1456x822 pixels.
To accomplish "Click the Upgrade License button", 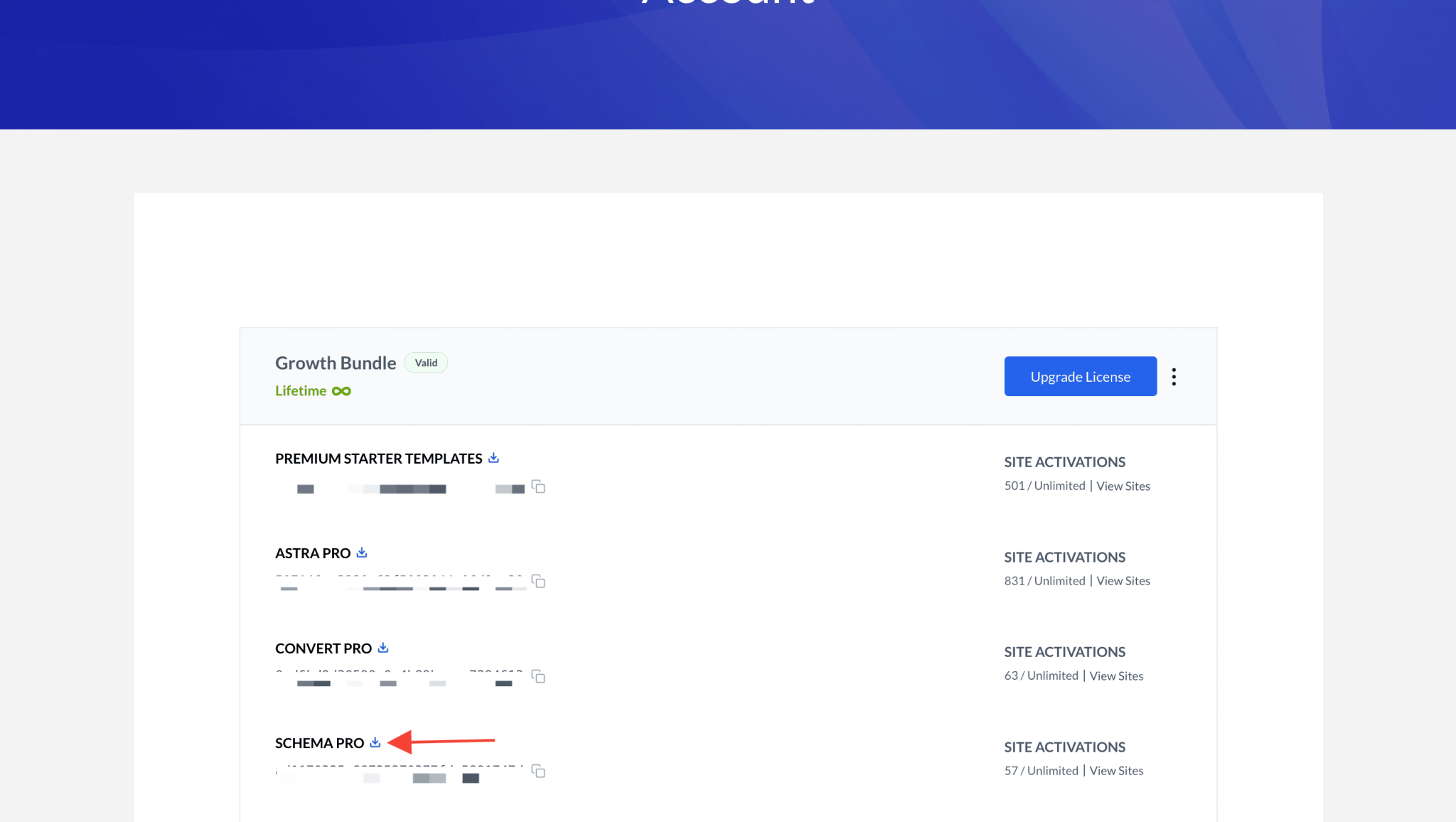I will coord(1080,376).
